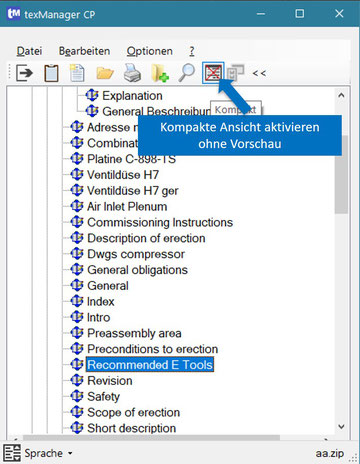Click the open folder toolbar icon
Viewport: 360px width, 464px height.
[105, 73]
